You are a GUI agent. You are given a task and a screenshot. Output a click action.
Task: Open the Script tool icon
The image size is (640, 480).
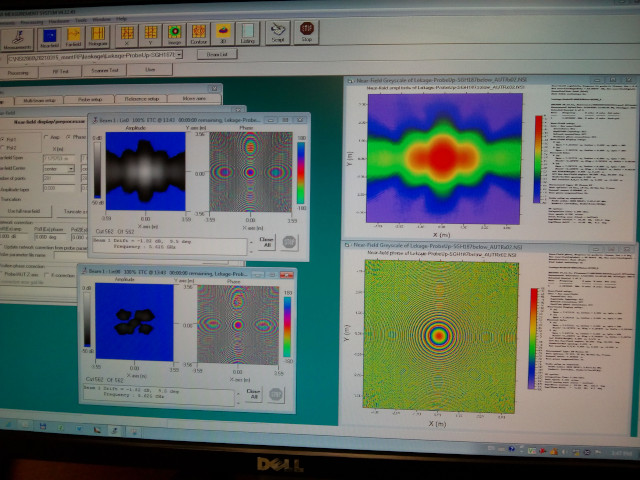pyautogui.click(x=277, y=34)
